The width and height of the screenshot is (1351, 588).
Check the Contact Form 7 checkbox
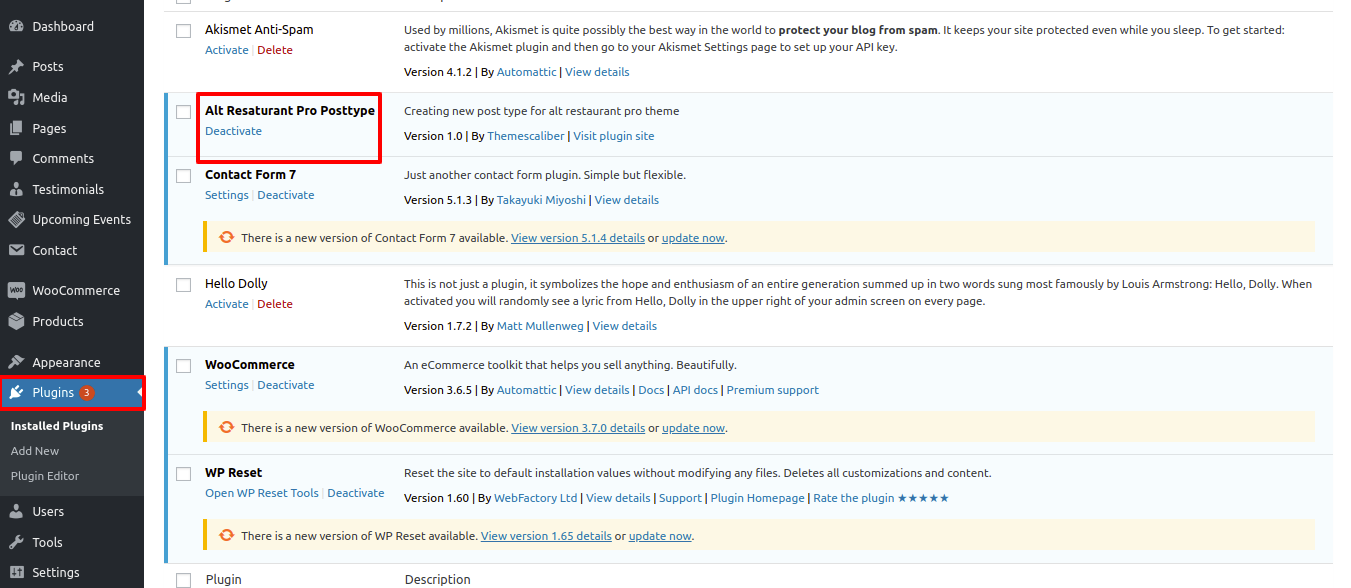point(183,176)
